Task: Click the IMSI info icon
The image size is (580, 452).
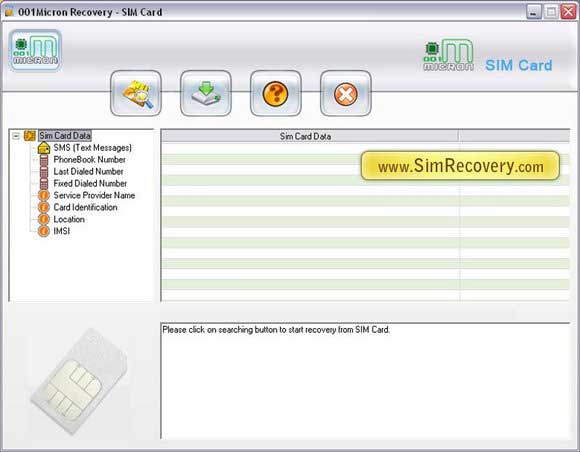Action: point(44,231)
